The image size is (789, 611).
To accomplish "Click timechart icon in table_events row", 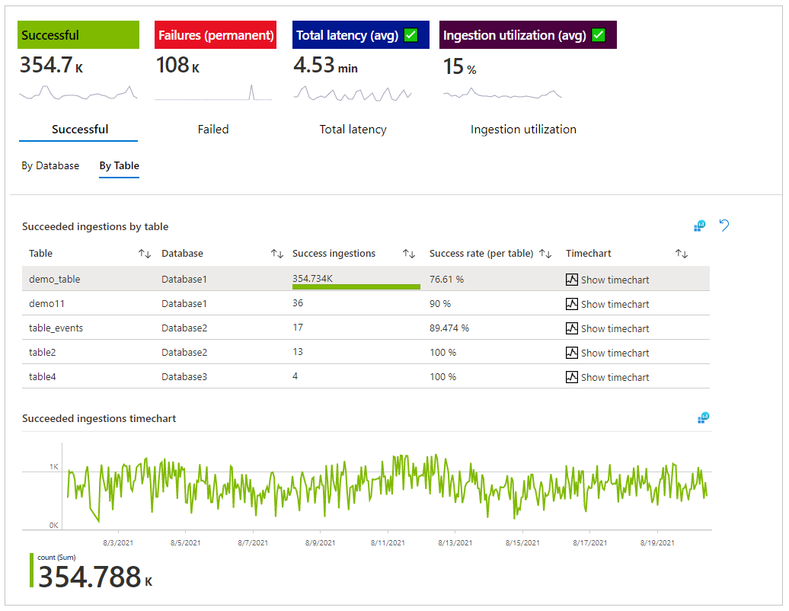I will tap(572, 328).
